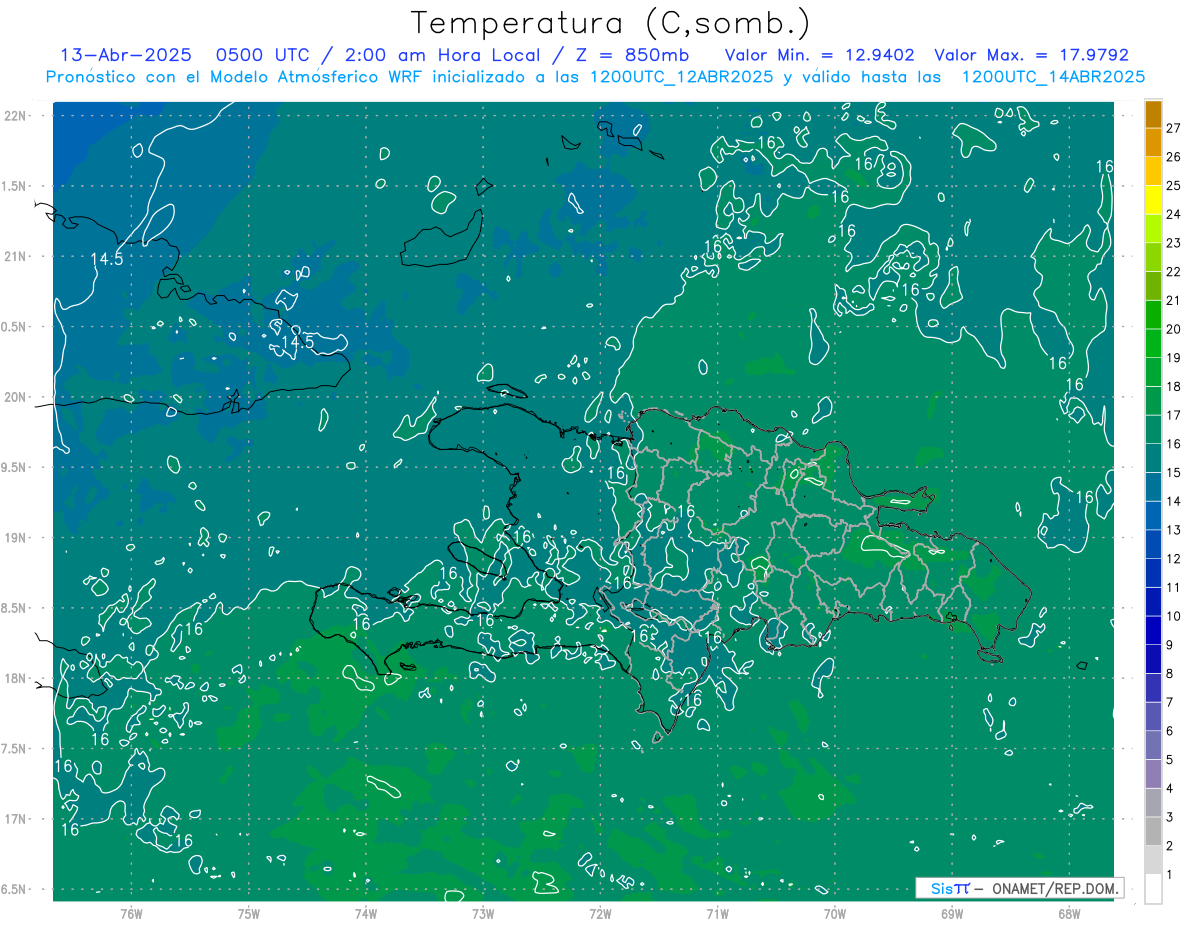
Task: Click the "74W" longitude axis label
Action: pos(366,914)
